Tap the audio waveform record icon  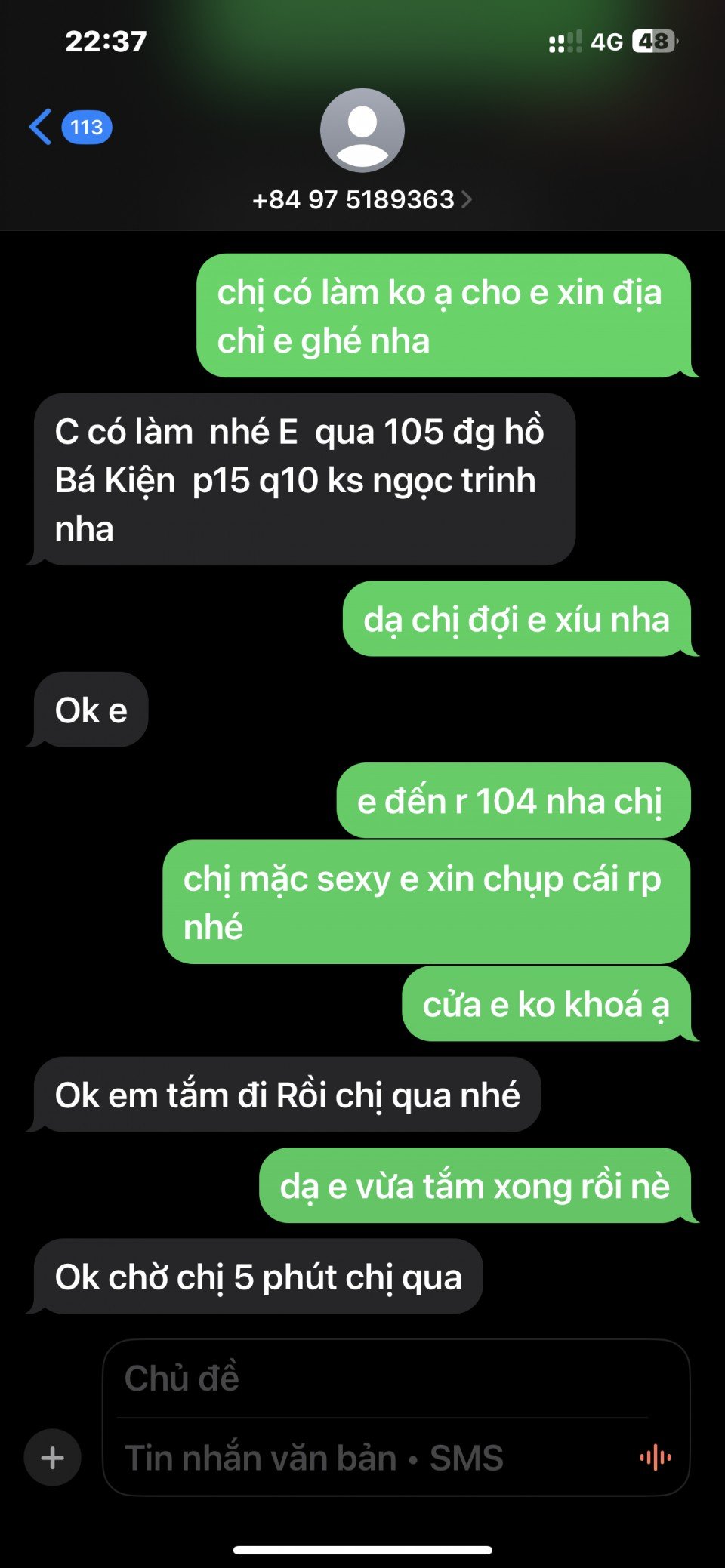656,1457
